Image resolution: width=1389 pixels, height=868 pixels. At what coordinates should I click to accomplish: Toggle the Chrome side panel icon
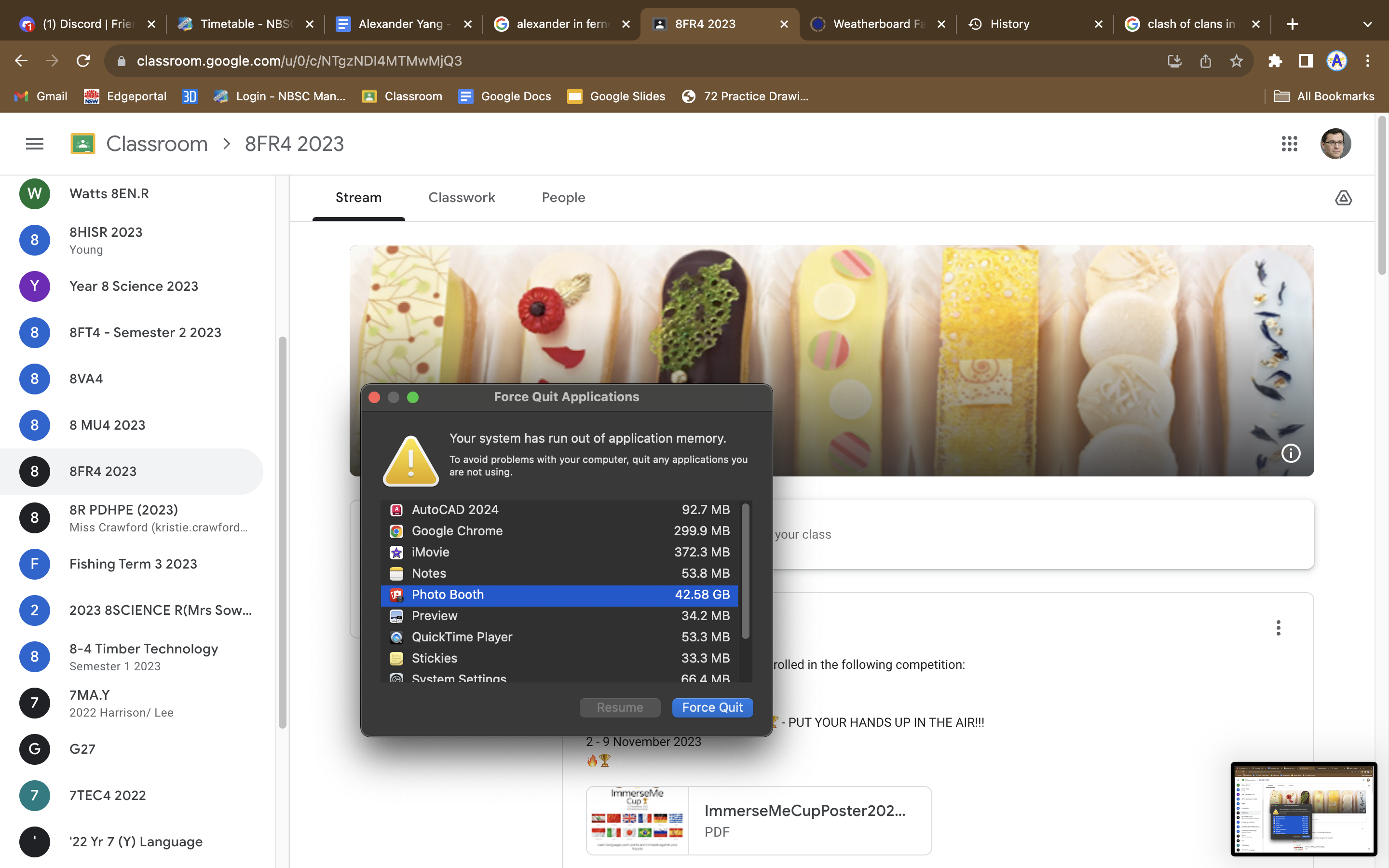1306,61
